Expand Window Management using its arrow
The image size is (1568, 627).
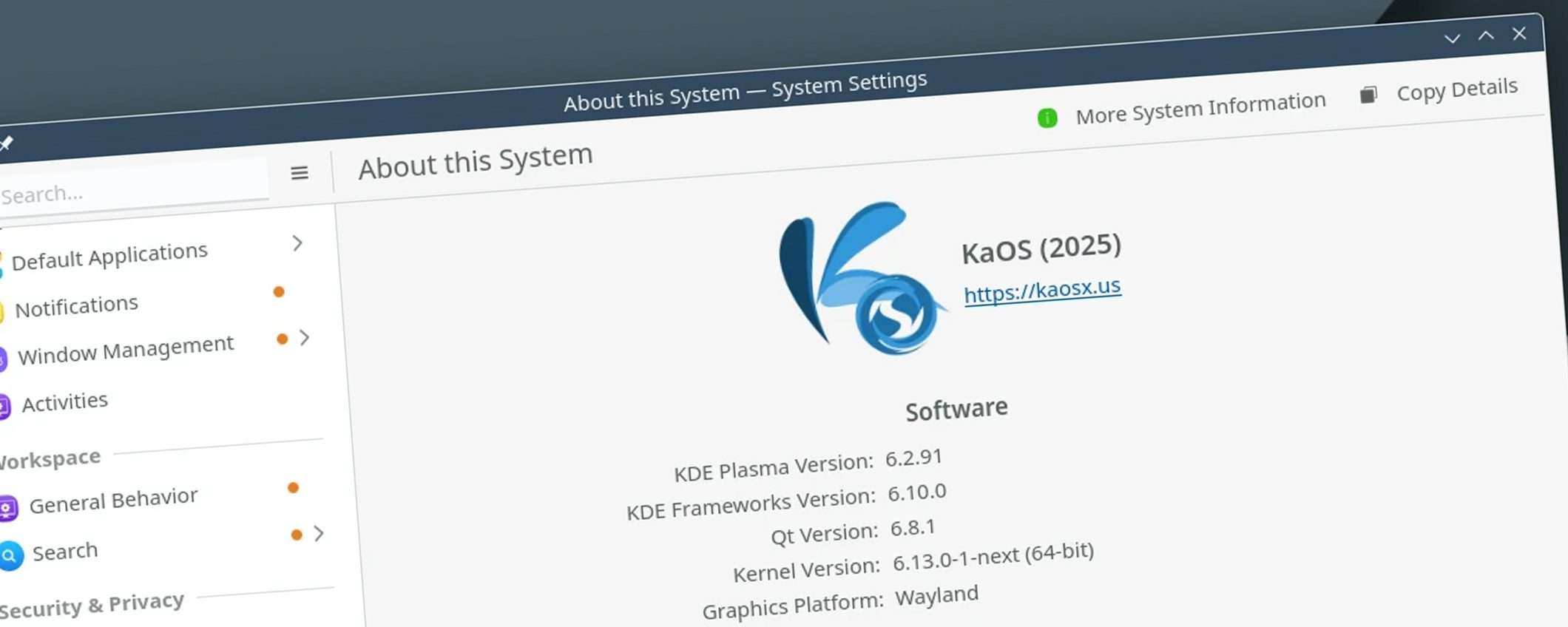coord(305,338)
